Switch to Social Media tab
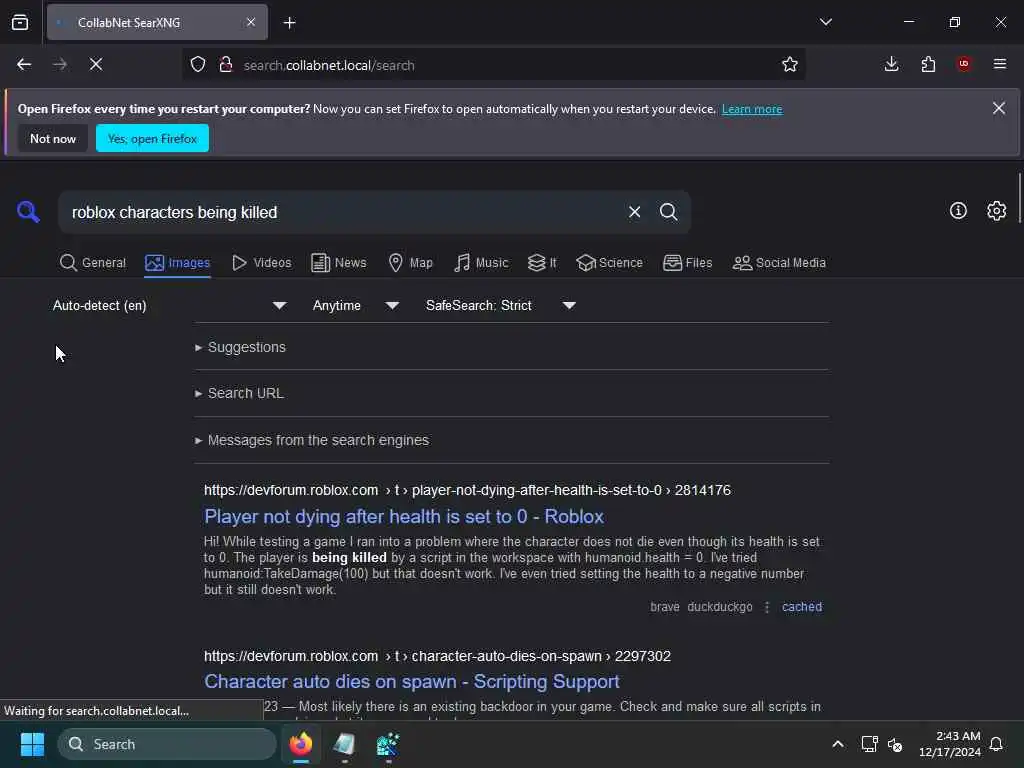 779,263
